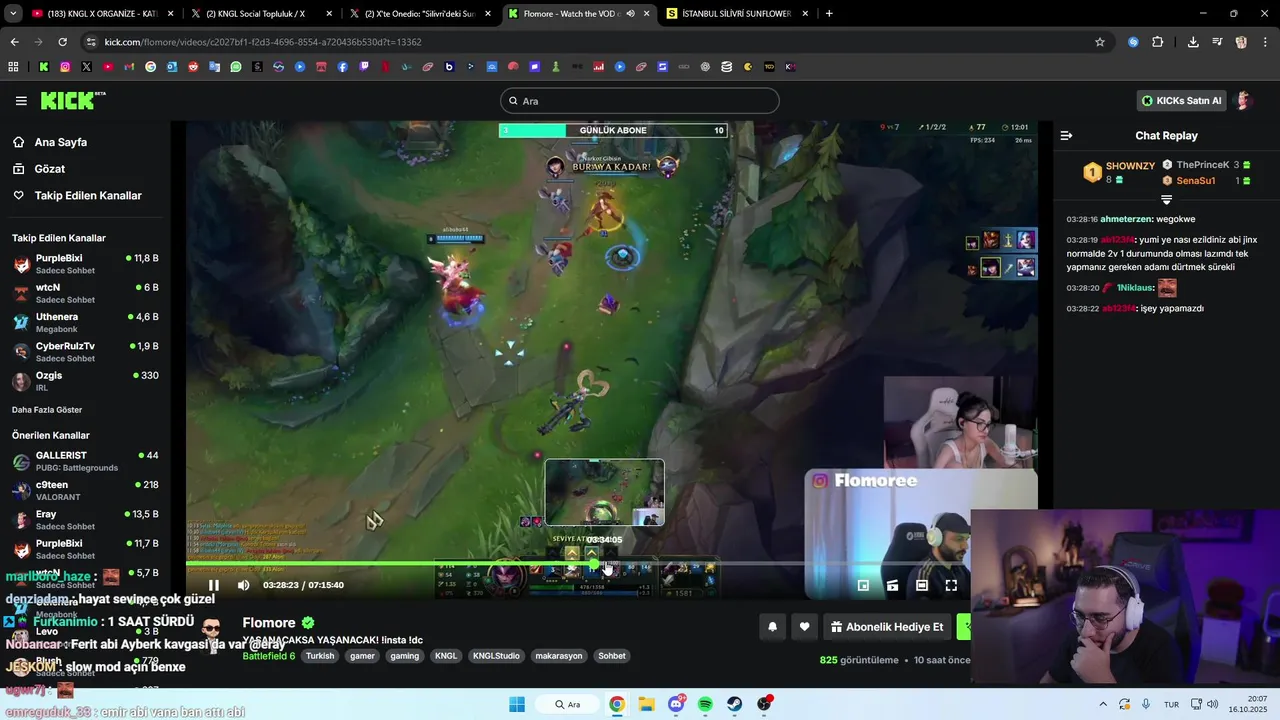Viewport: 1280px width, 720px height.
Task: Open Chrome media controls
Action: 1217,42
